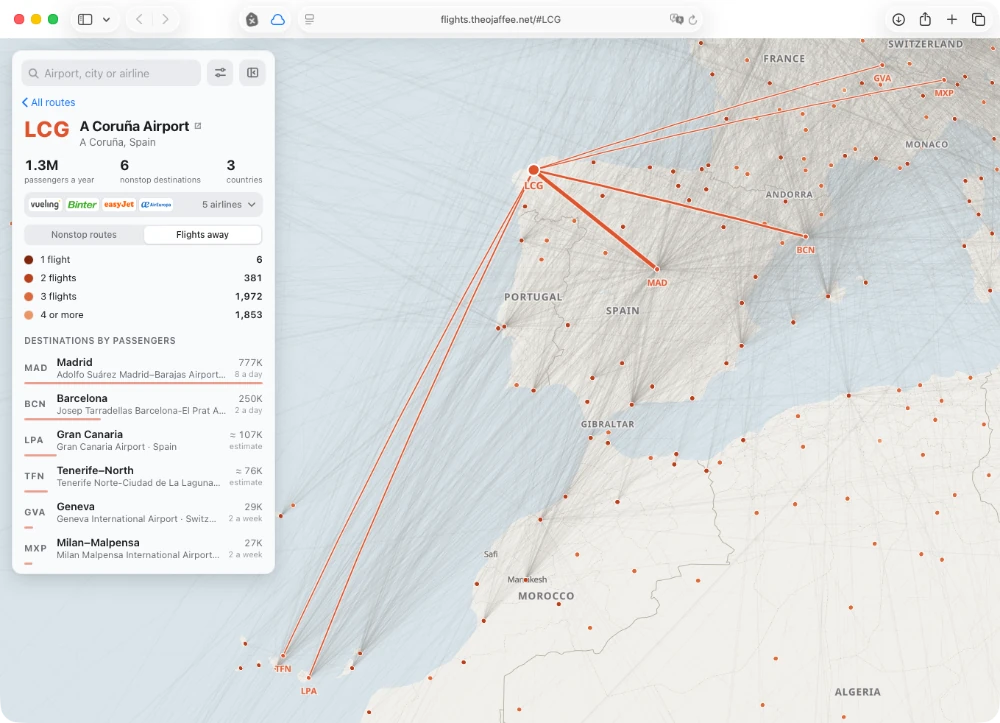Image resolution: width=1000 pixels, height=723 pixels.
Task: Open the Madrid destination row
Action: tap(143, 368)
